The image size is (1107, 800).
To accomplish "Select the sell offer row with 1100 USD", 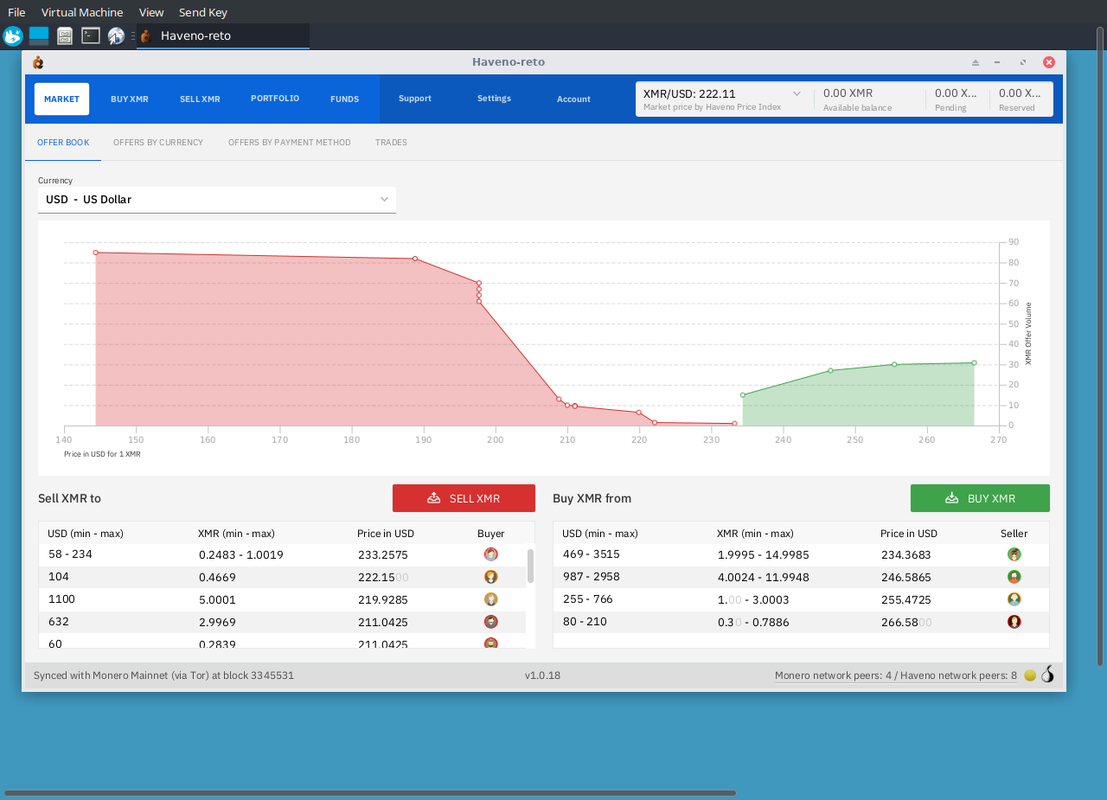I will pyautogui.click(x=282, y=599).
